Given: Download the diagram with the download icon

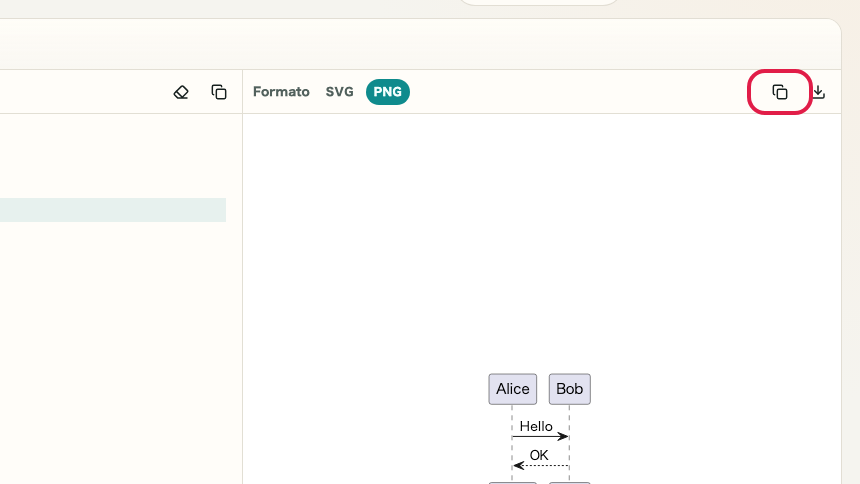Looking at the screenshot, I should pyautogui.click(x=818, y=92).
